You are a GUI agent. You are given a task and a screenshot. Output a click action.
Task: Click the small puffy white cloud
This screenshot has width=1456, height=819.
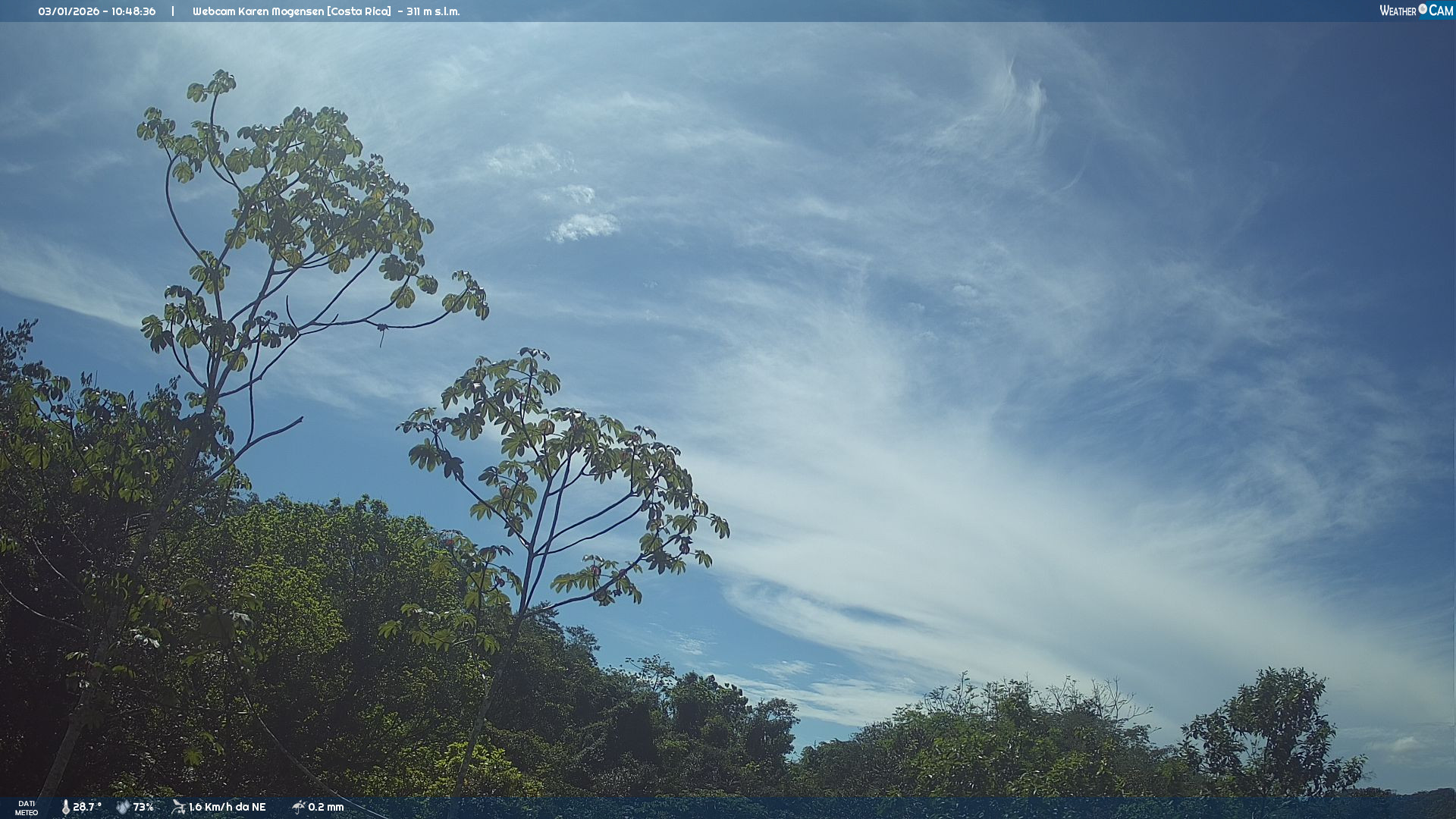tap(584, 226)
